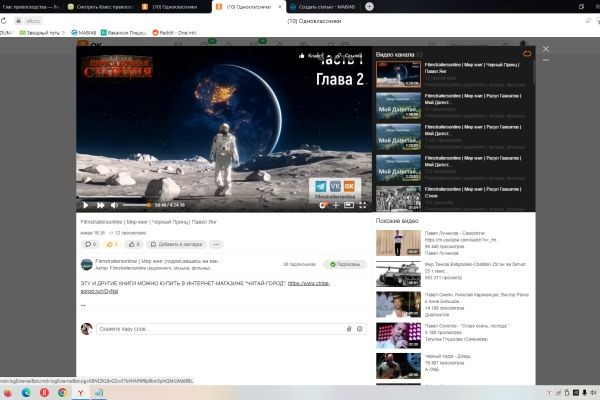Minimize the video with the dash under X
Image resolution: width=600 pixels, height=400 pixels.
(x=546, y=60)
